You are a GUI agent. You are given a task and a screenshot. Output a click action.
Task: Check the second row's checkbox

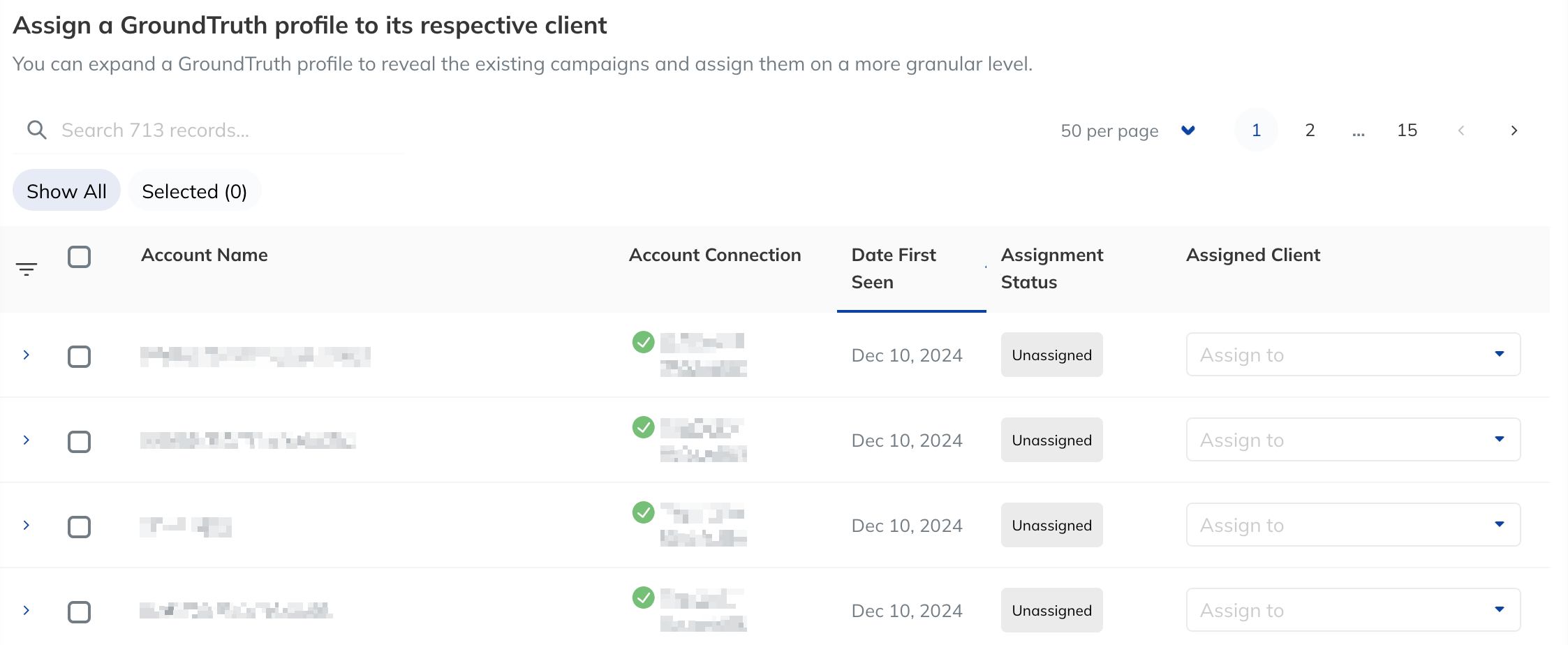(x=79, y=442)
